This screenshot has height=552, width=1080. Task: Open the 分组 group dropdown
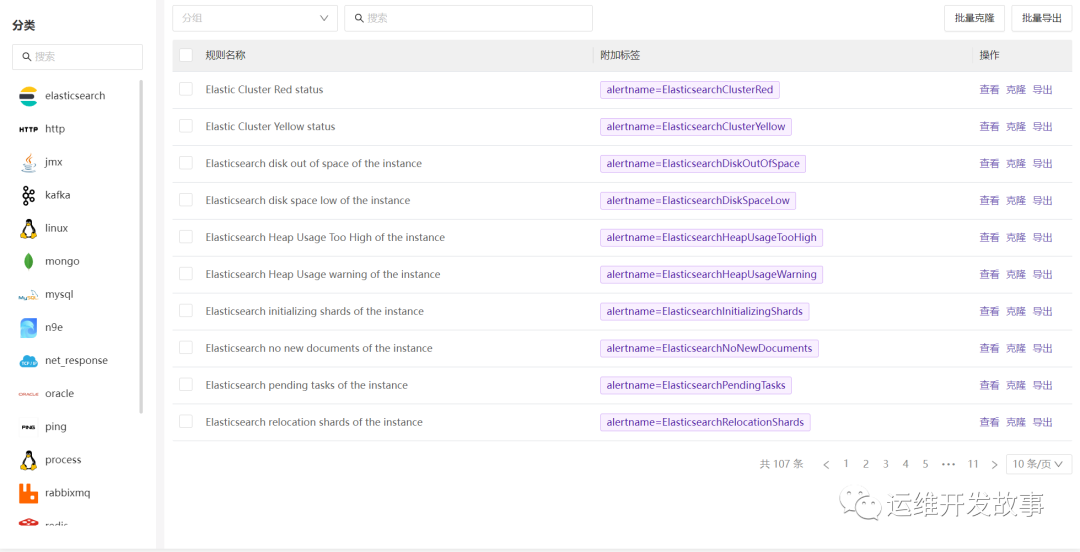pos(255,18)
